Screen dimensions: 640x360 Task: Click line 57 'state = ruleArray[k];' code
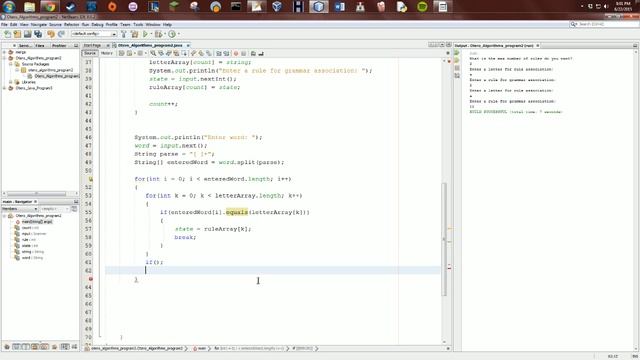tap(213, 229)
